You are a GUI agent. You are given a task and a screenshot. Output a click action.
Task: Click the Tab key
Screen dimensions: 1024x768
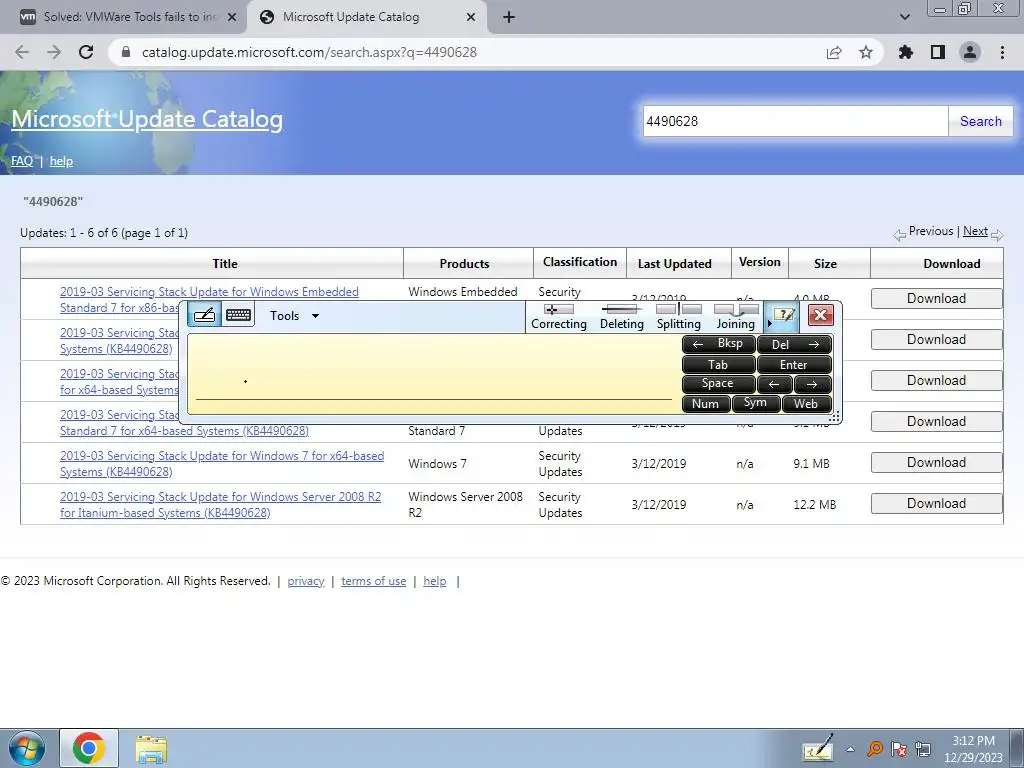718,365
